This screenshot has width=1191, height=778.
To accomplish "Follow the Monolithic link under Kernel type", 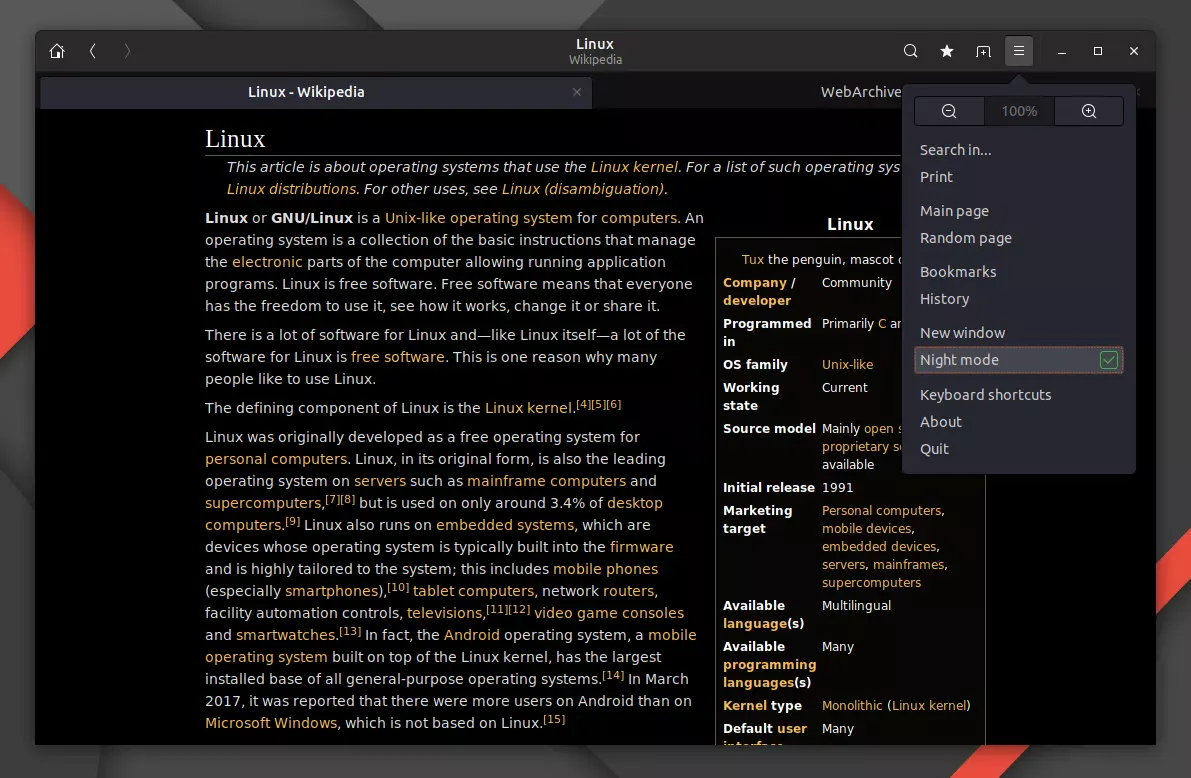I will [x=852, y=706].
